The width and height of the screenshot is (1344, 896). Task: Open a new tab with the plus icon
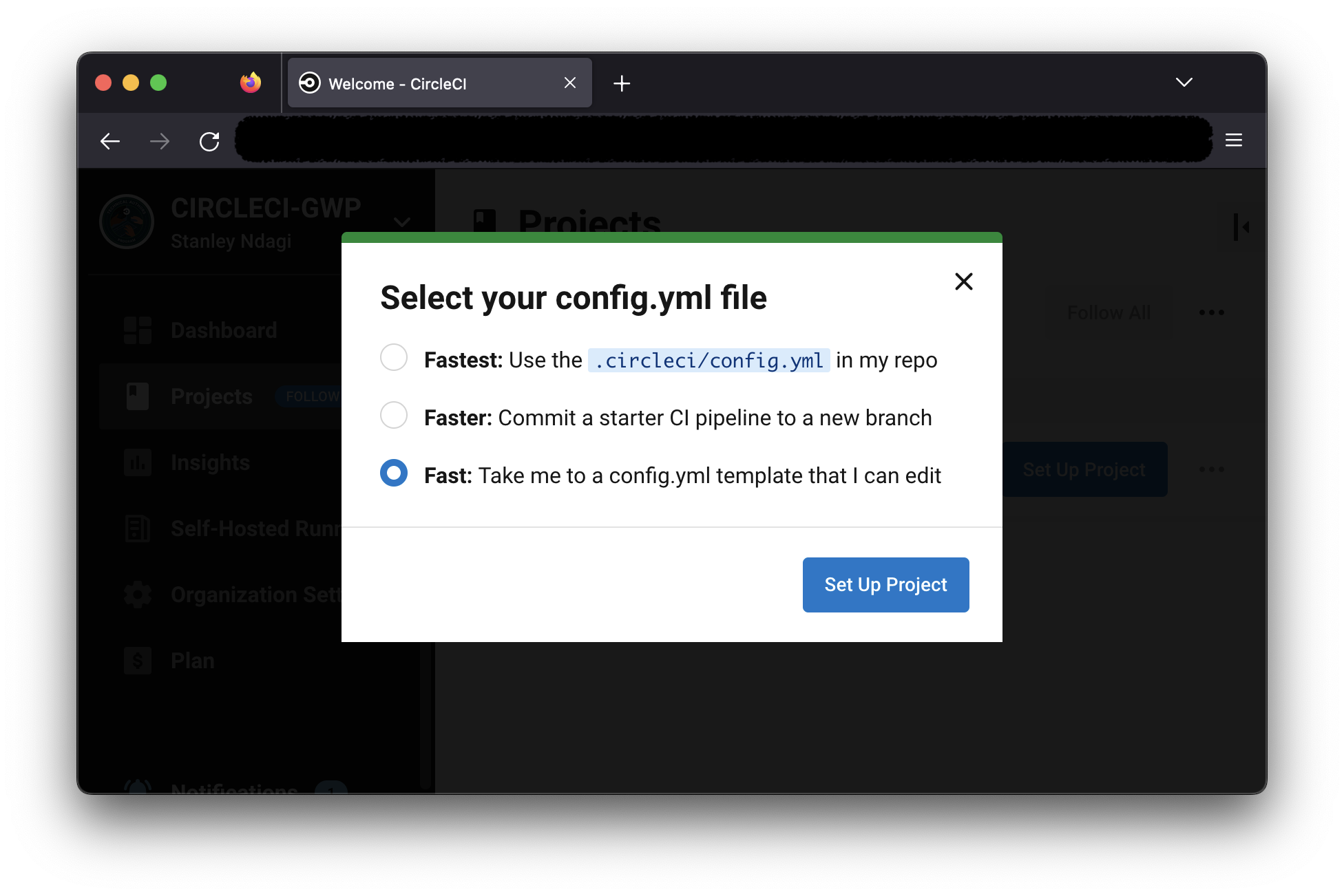(x=622, y=84)
